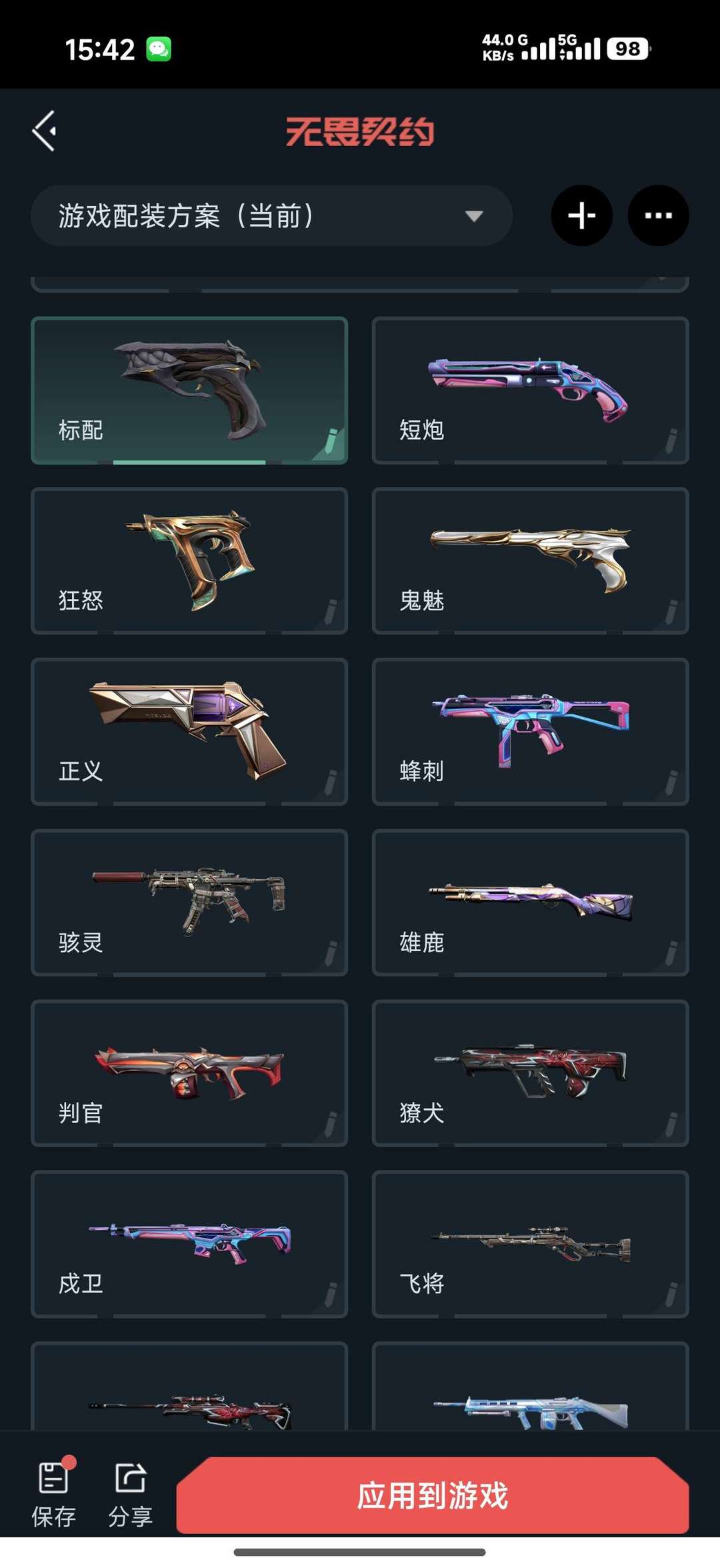Tap the back arrow icon
The height and width of the screenshot is (1568, 720).
pos(44,131)
